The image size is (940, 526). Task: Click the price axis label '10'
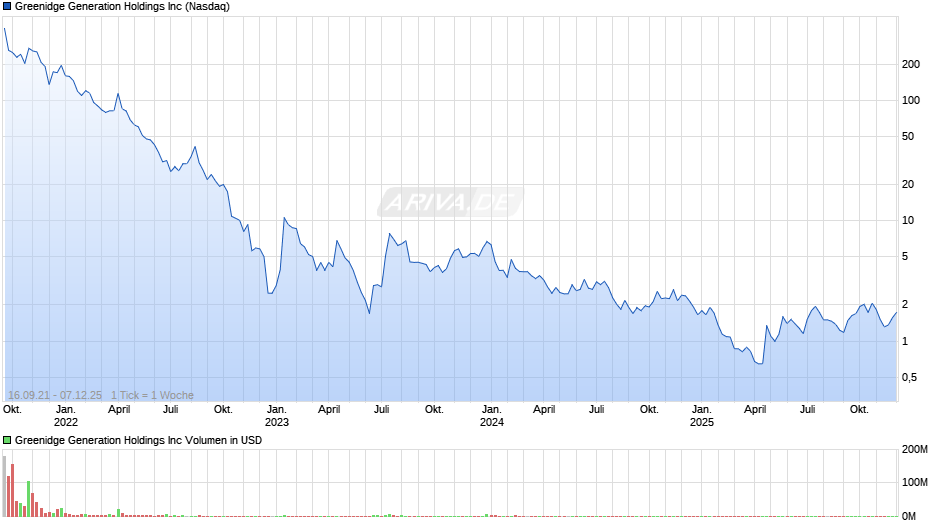point(908,221)
